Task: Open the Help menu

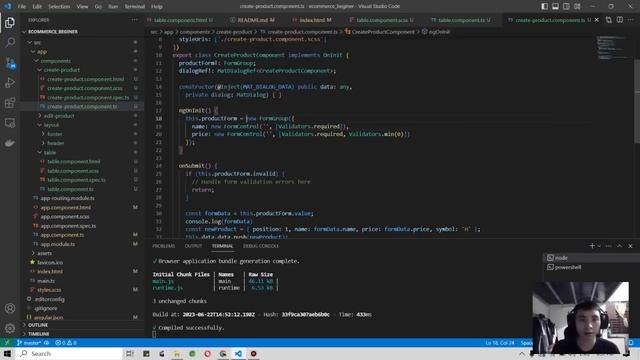Action: point(157,7)
